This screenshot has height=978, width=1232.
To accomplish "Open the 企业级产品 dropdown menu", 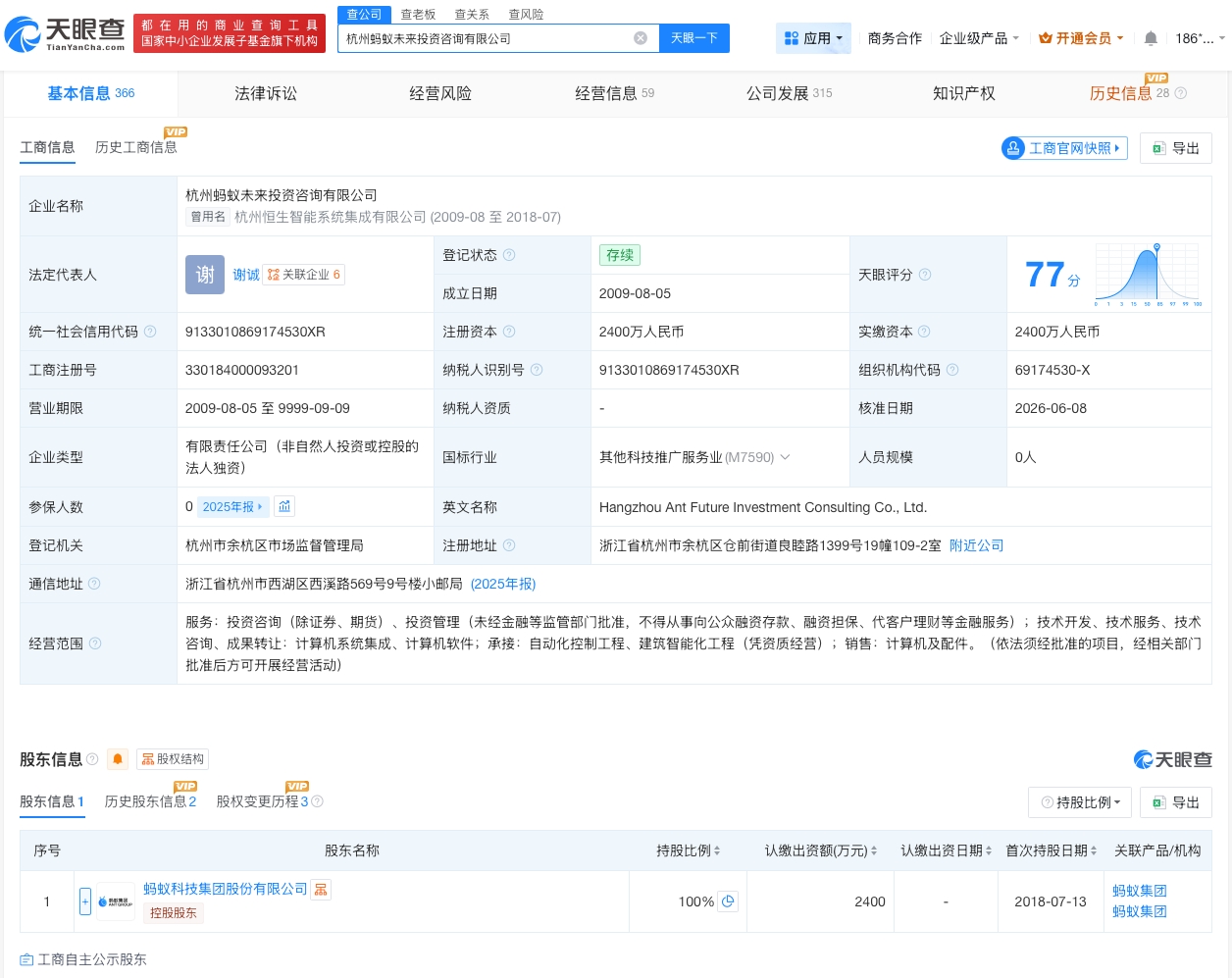I will (x=979, y=38).
